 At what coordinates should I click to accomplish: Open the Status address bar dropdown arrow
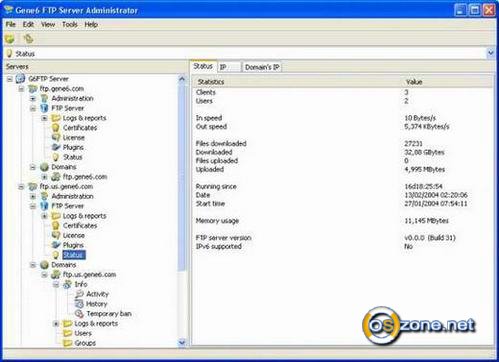click(490, 53)
